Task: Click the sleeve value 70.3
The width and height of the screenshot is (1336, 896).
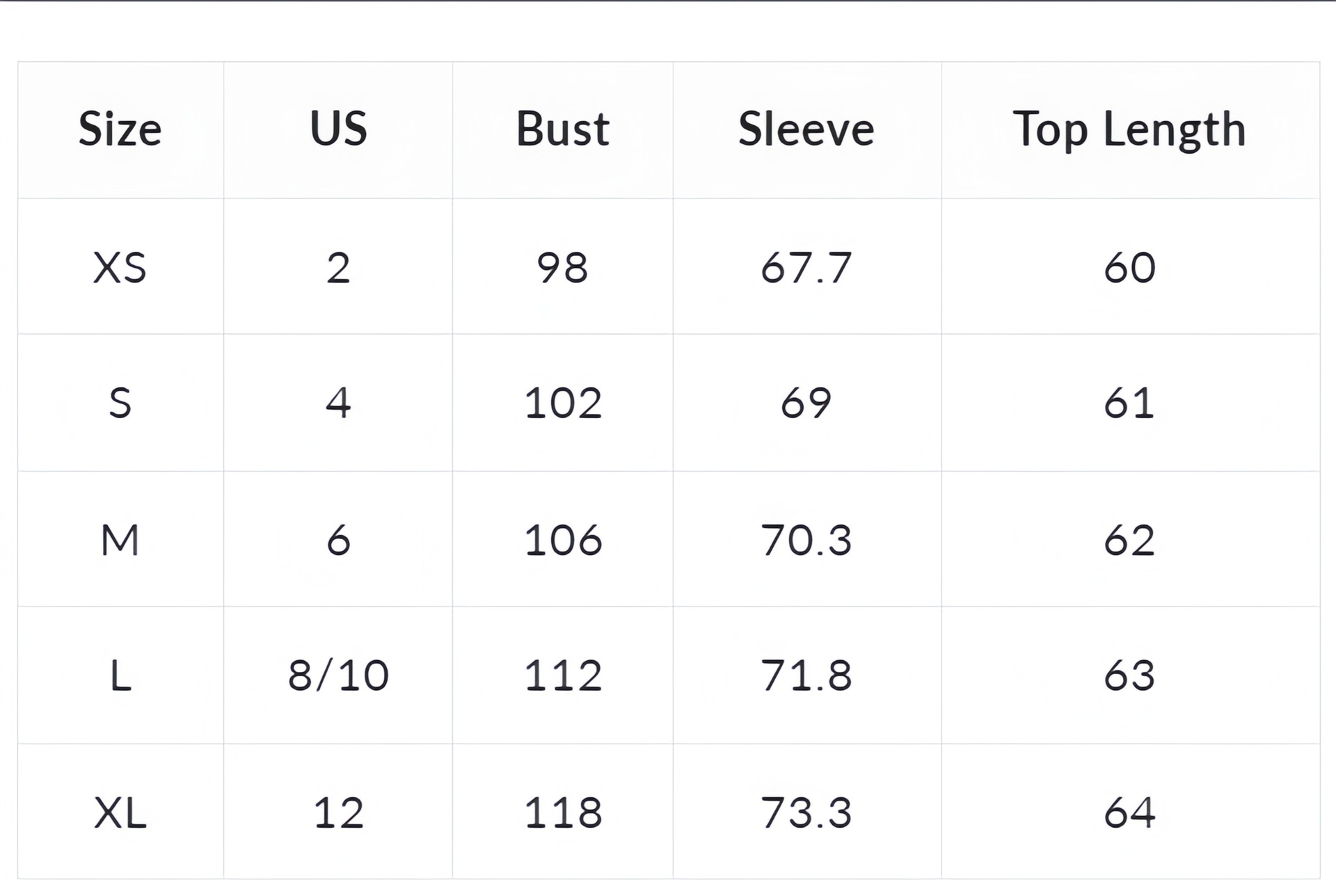Action: pyautogui.click(x=806, y=541)
